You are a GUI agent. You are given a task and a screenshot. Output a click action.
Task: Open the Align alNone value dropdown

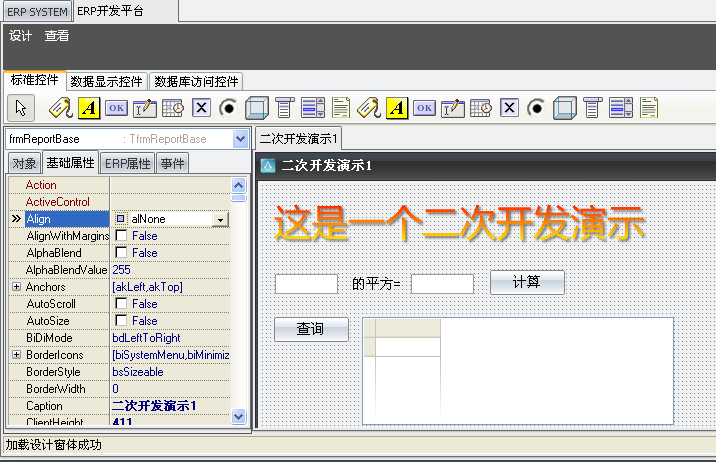coord(220,220)
